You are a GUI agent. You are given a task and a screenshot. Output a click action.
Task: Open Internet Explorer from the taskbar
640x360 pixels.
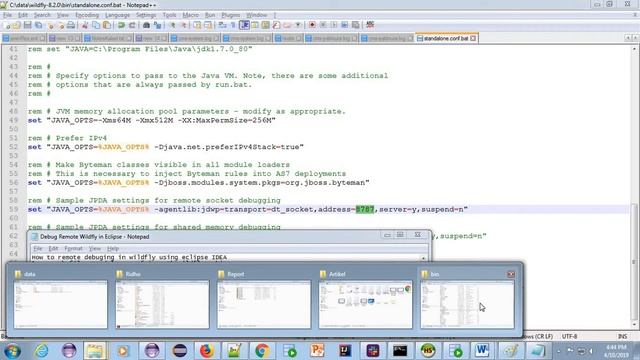(41, 351)
